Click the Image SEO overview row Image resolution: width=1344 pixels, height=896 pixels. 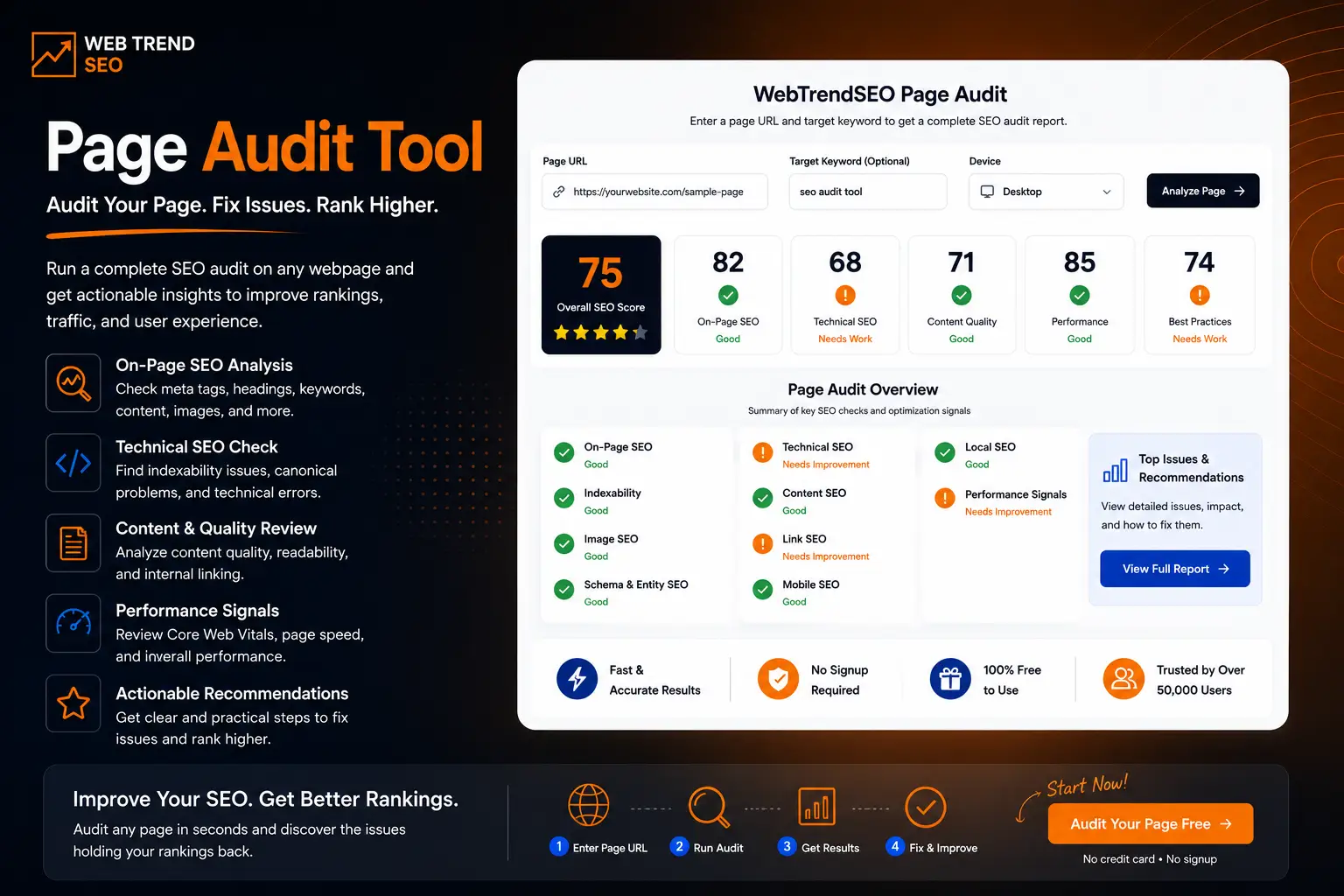597,547
